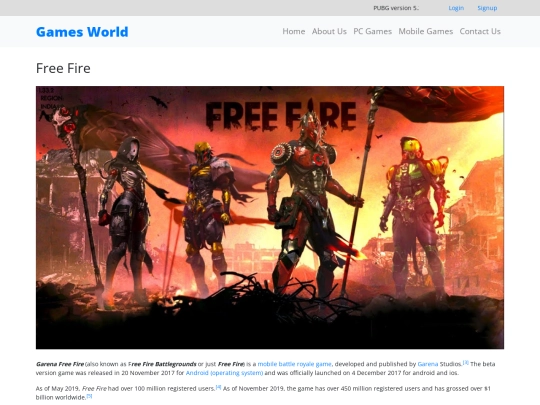
Task: Click the bold Garena Free Fire text
Action: tap(60, 364)
